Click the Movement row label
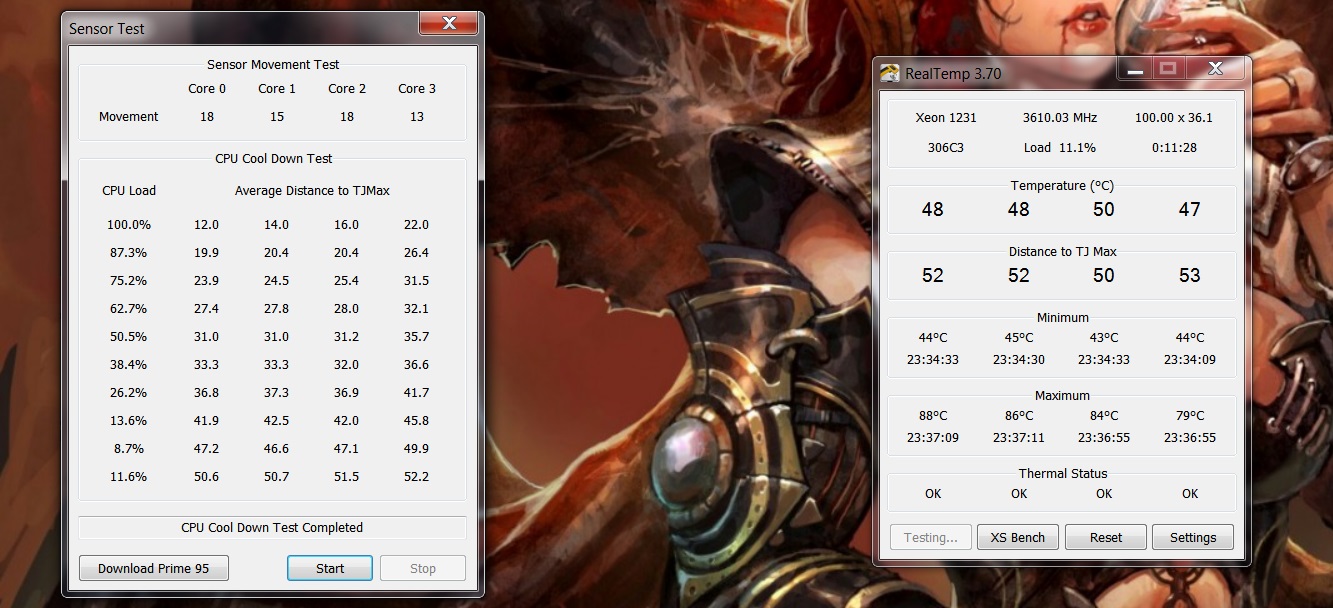The image size is (1333, 608). (129, 116)
